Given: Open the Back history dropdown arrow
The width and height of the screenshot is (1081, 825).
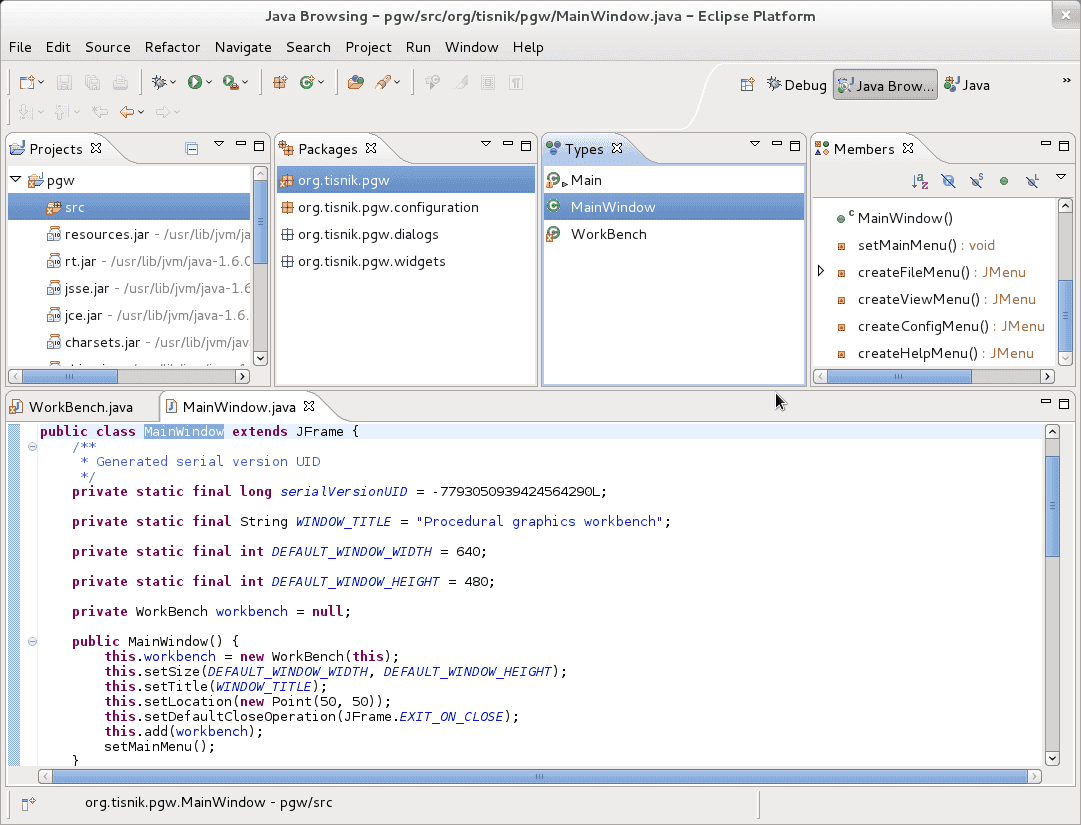Looking at the screenshot, I should 141,112.
